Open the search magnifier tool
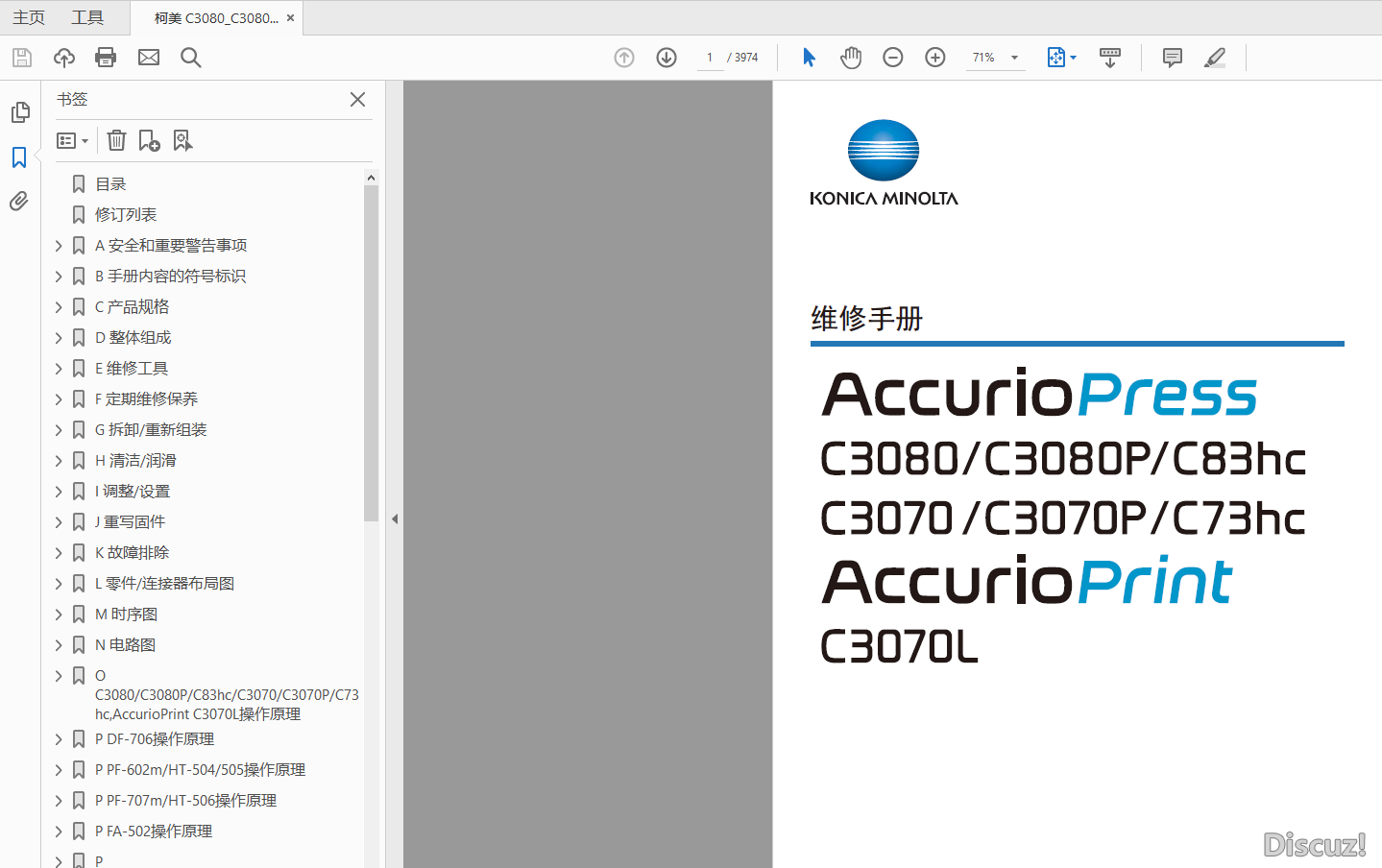 click(191, 58)
